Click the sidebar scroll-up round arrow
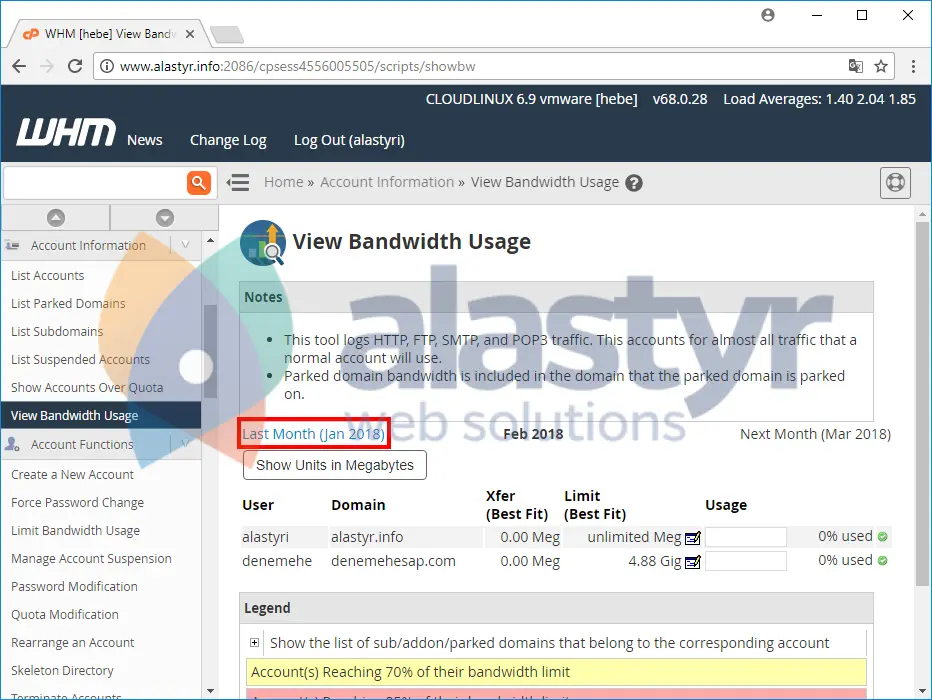Screen dimensions: 932x700 pos(56,217)
